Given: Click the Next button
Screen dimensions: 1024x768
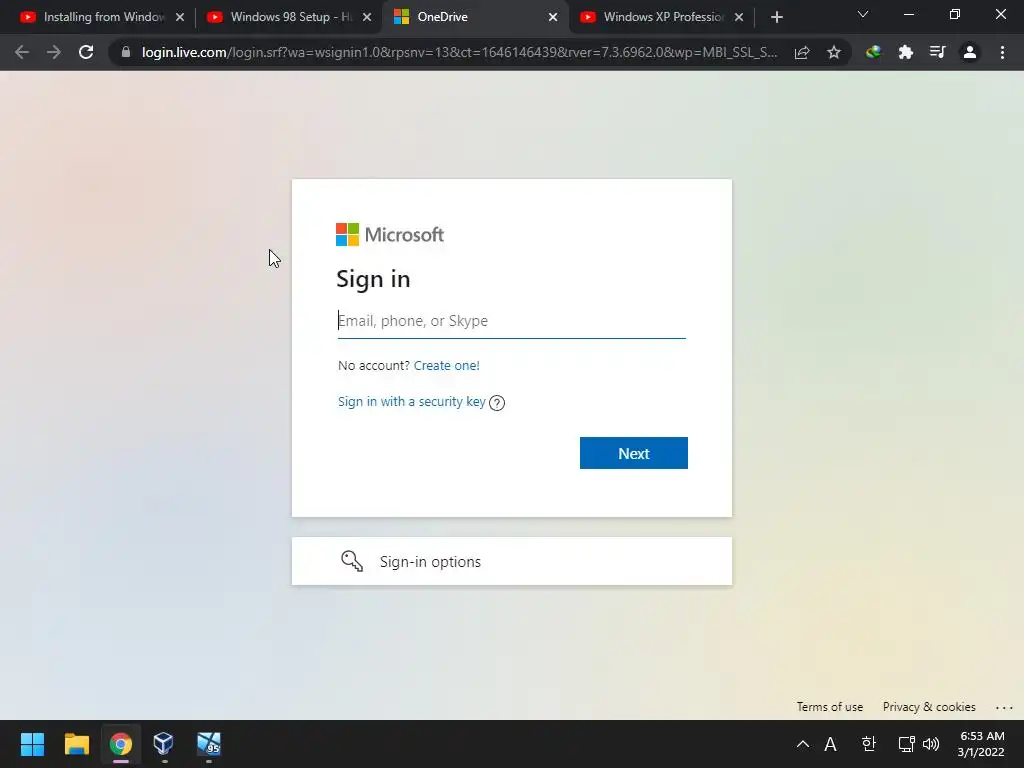Looking at the screenshot, I should pyautogui.click(x=633, y=453).
